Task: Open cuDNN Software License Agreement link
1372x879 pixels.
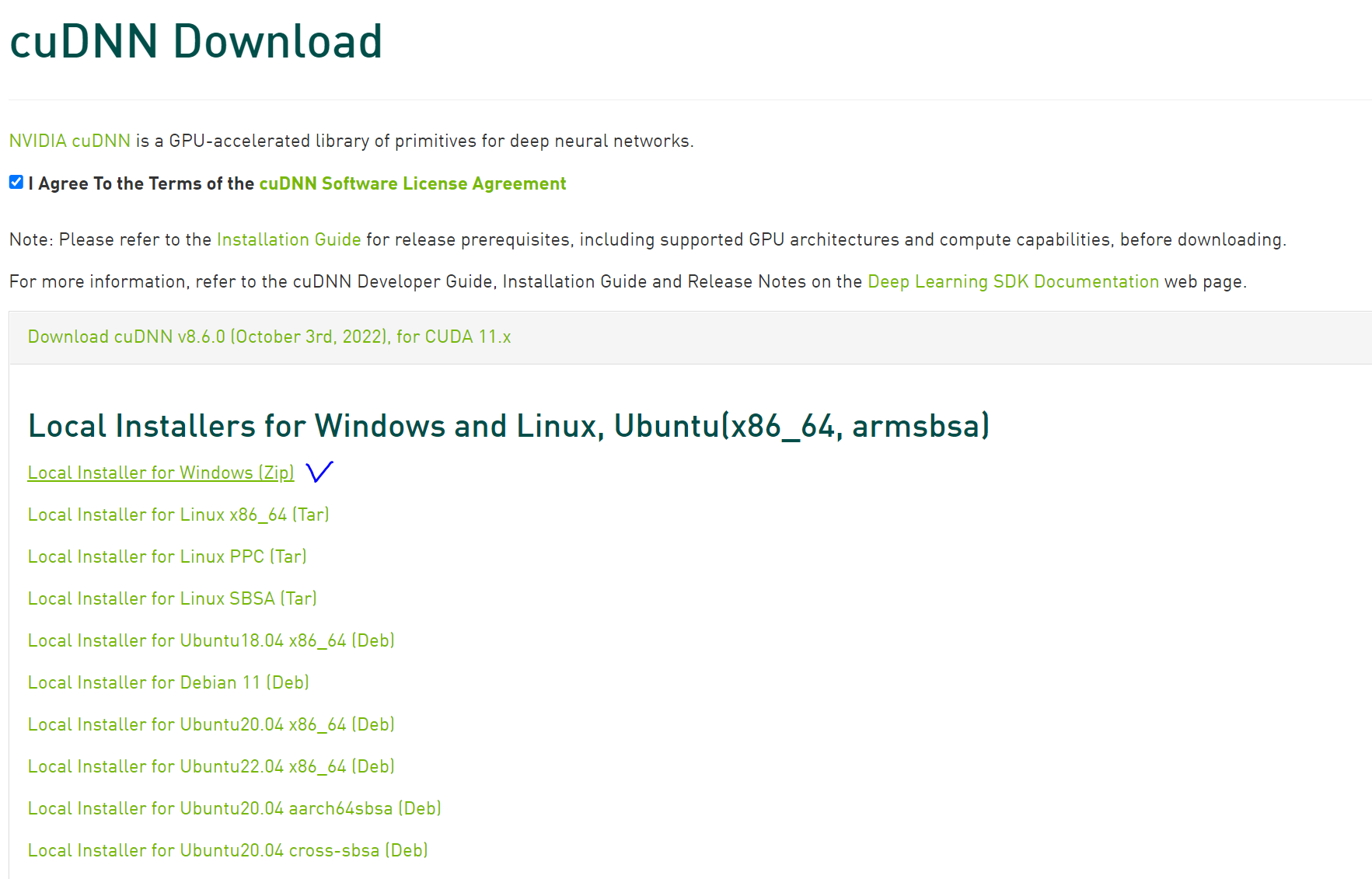Action: 413,183
